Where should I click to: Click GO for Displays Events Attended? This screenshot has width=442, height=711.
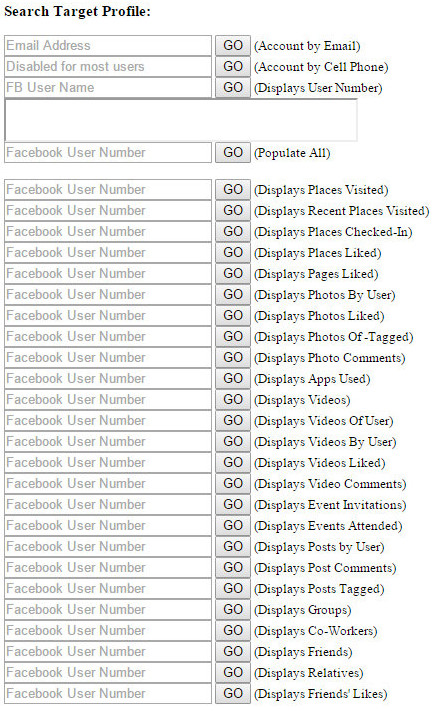coord(233,526)
